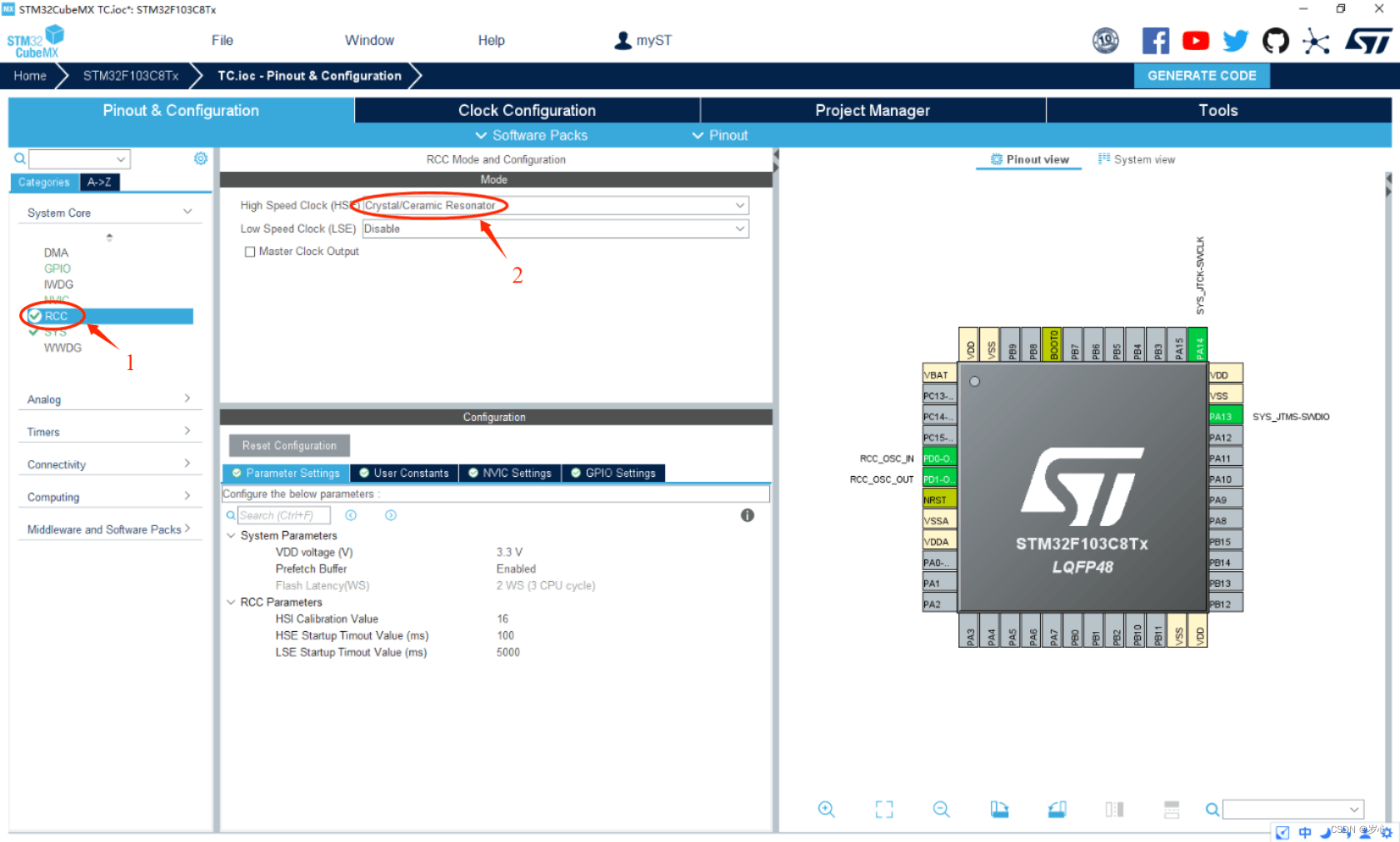This screenshot has width=1400, height=842.
Task: Click the 10-year anniversary badge icon
Action: pos(1106,40)
